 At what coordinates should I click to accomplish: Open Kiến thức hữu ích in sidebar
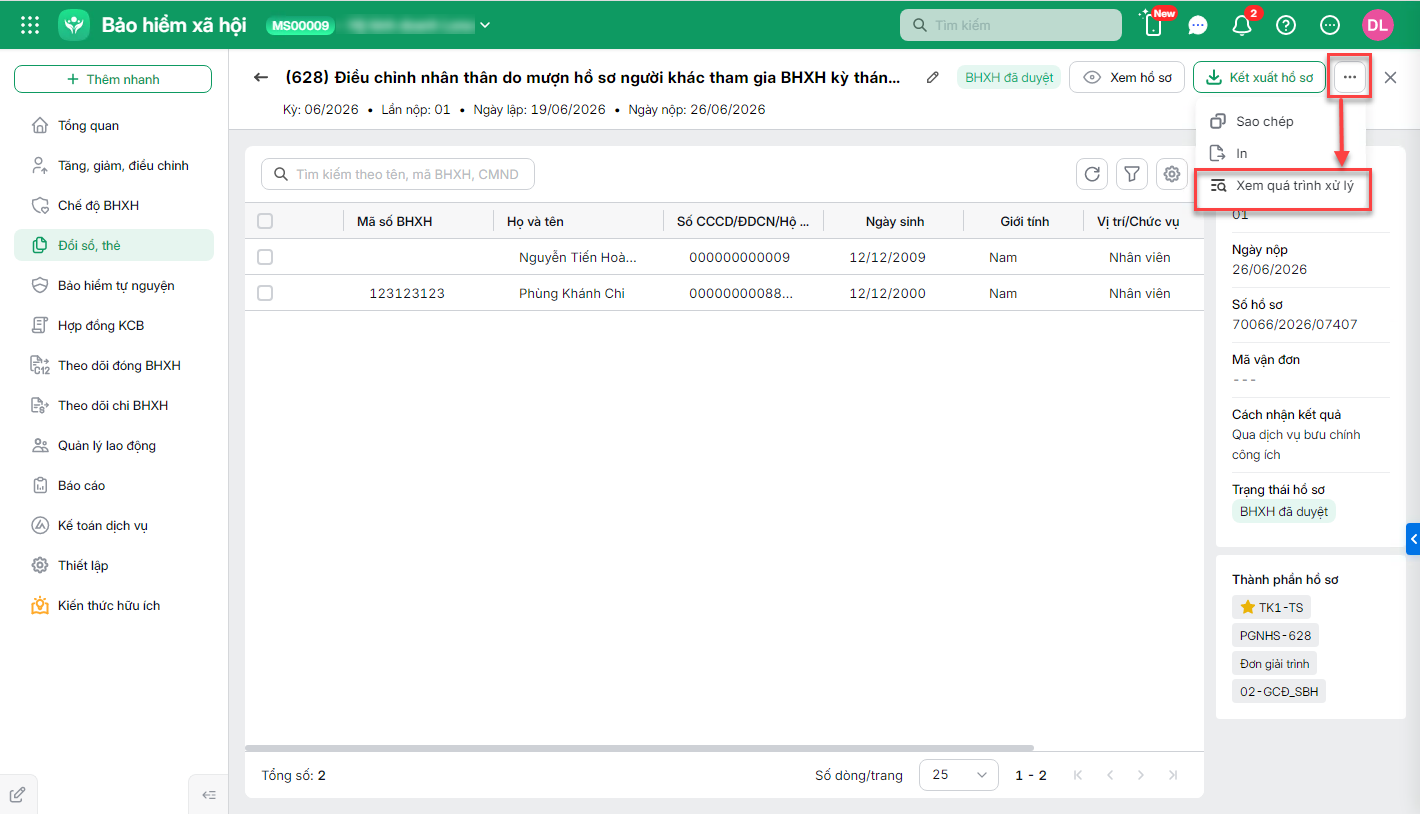click(x=114, y=605)
